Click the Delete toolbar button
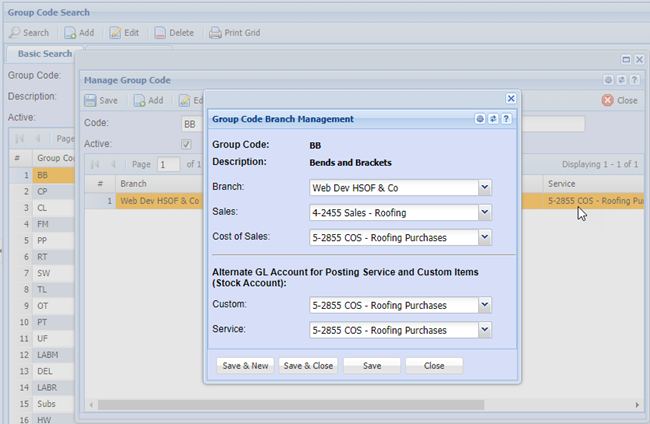This screenshot has height=424, width=650. click(x=173, y=33)
